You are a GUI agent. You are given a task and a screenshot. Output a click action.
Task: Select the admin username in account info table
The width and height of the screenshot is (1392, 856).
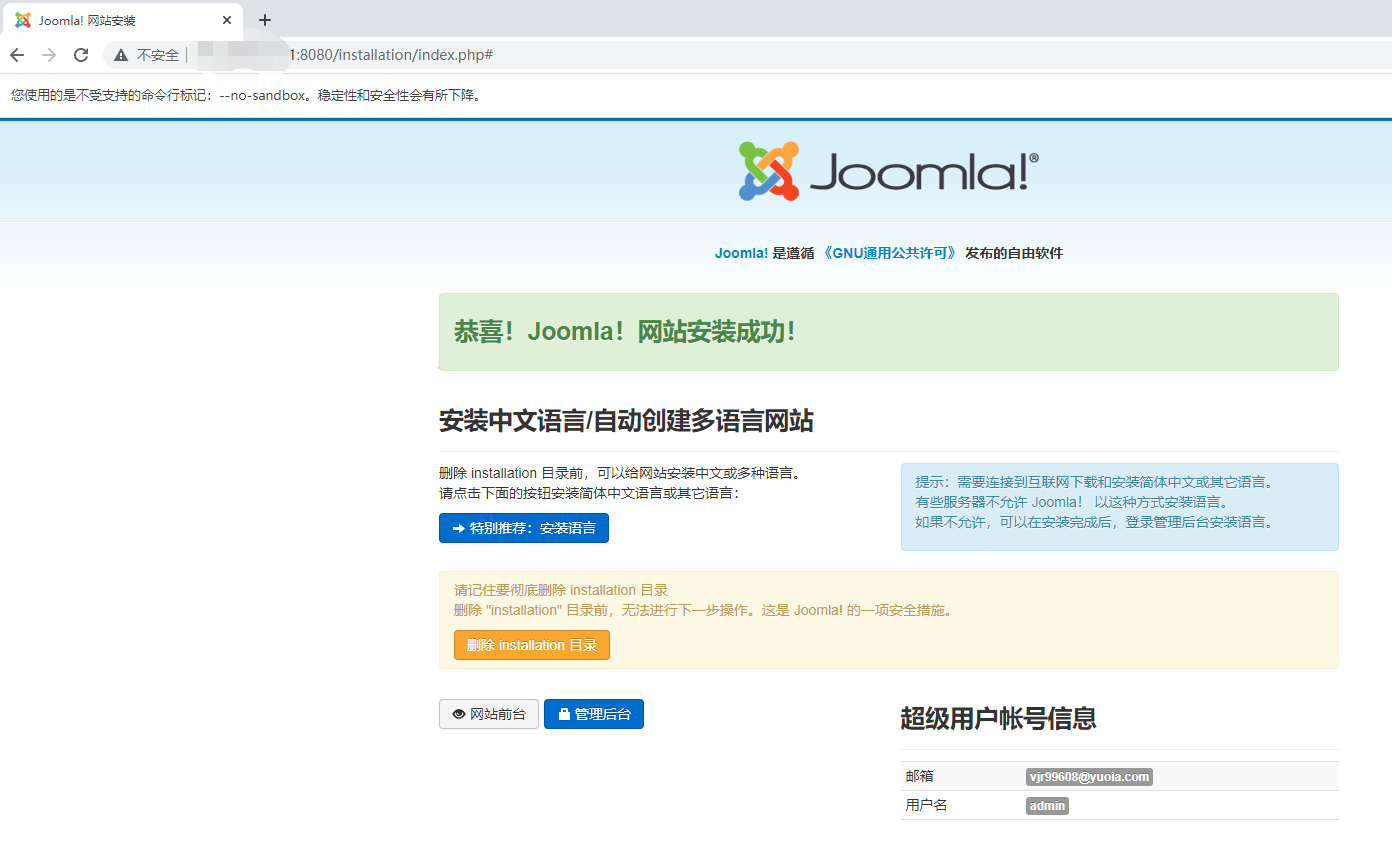pos(1046,805)
